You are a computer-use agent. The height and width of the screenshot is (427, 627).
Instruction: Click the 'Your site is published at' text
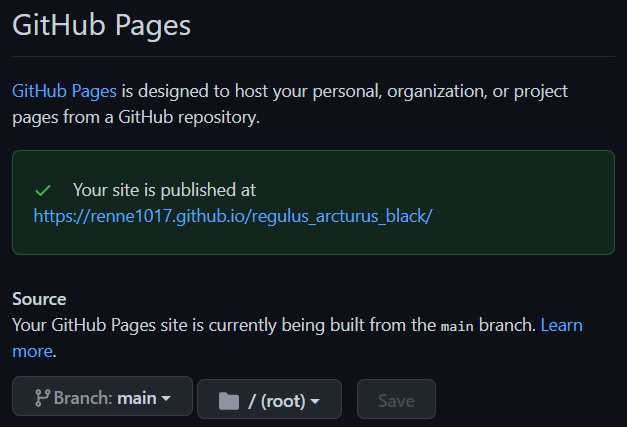(164, 190)
